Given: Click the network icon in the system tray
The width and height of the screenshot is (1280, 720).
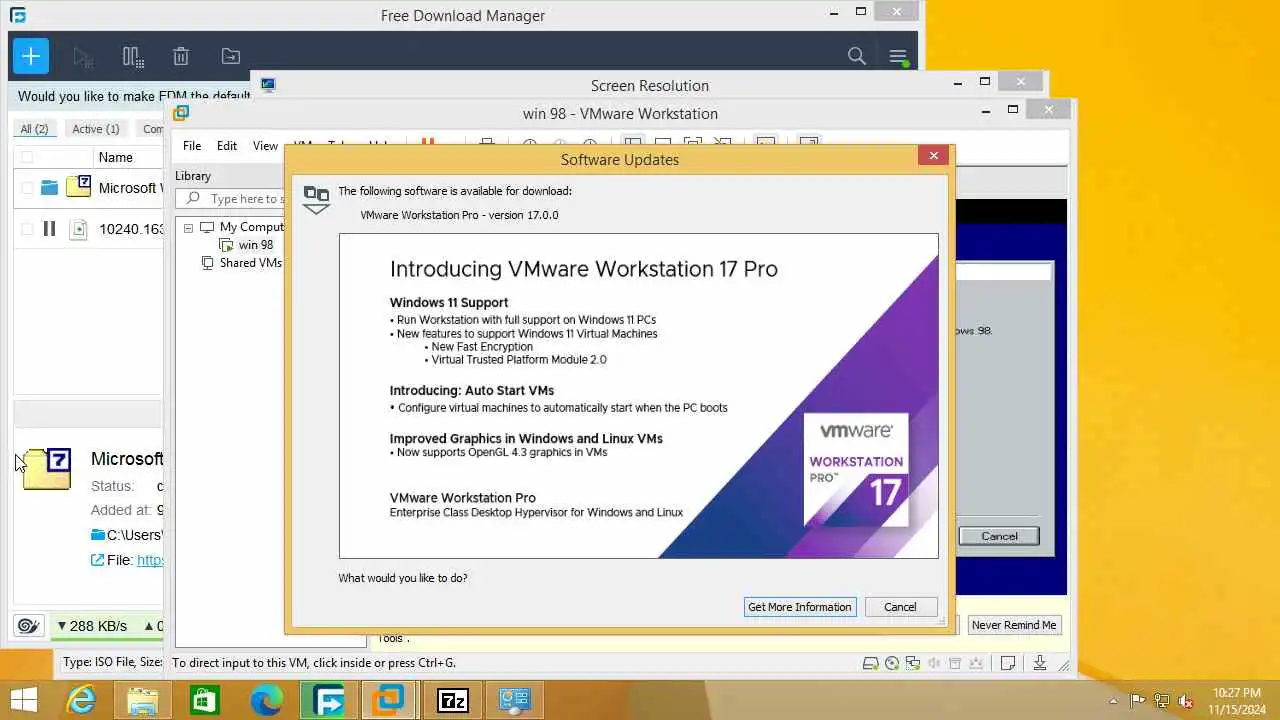Looking at the screenshot, I should pos(1162,701).
